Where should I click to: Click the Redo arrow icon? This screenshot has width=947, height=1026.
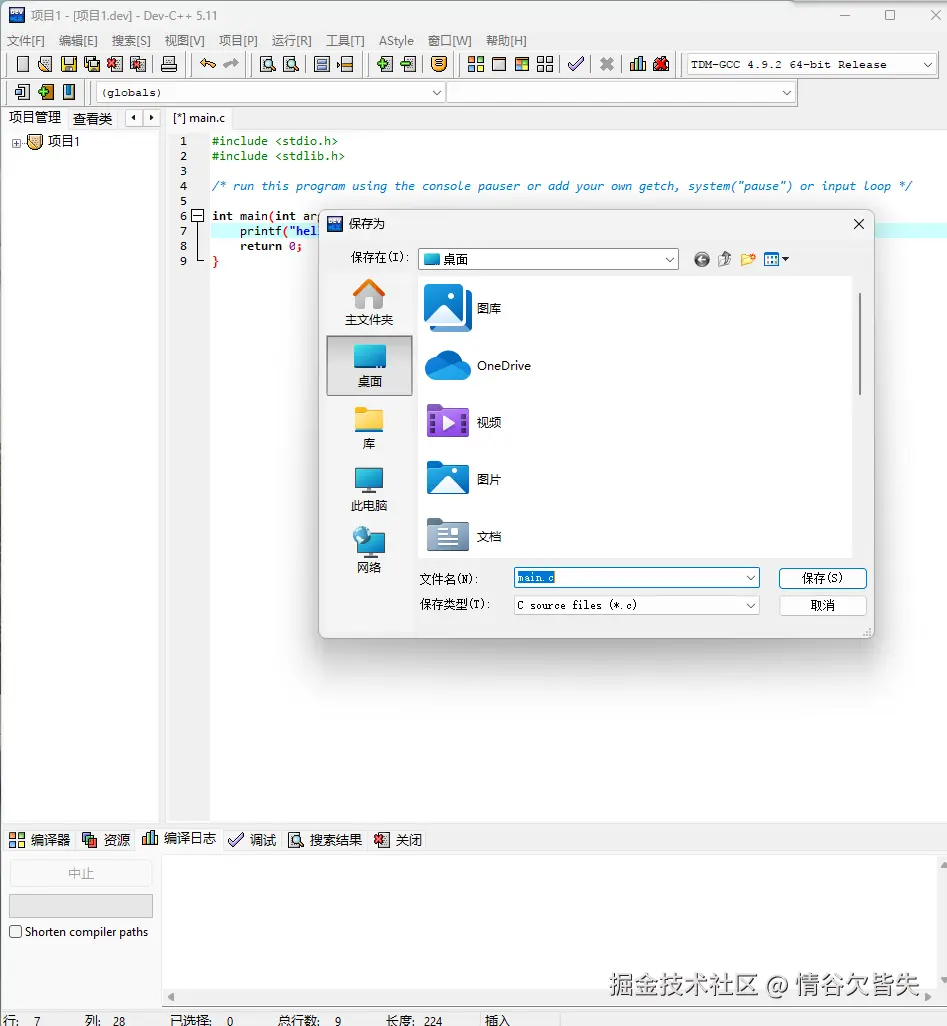231,63
